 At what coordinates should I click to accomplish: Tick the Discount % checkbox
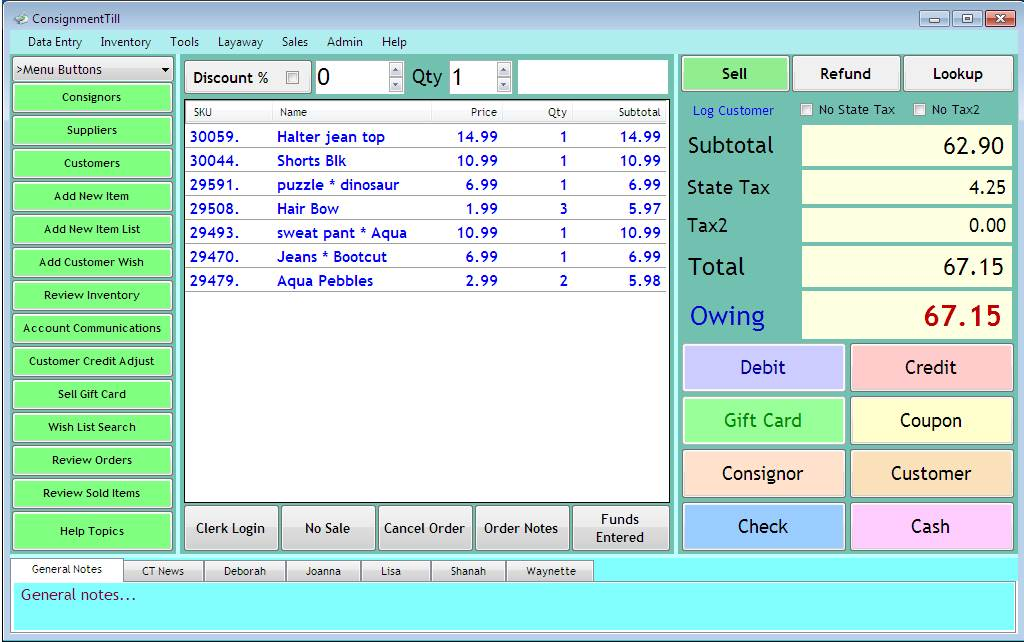[293, 78]
